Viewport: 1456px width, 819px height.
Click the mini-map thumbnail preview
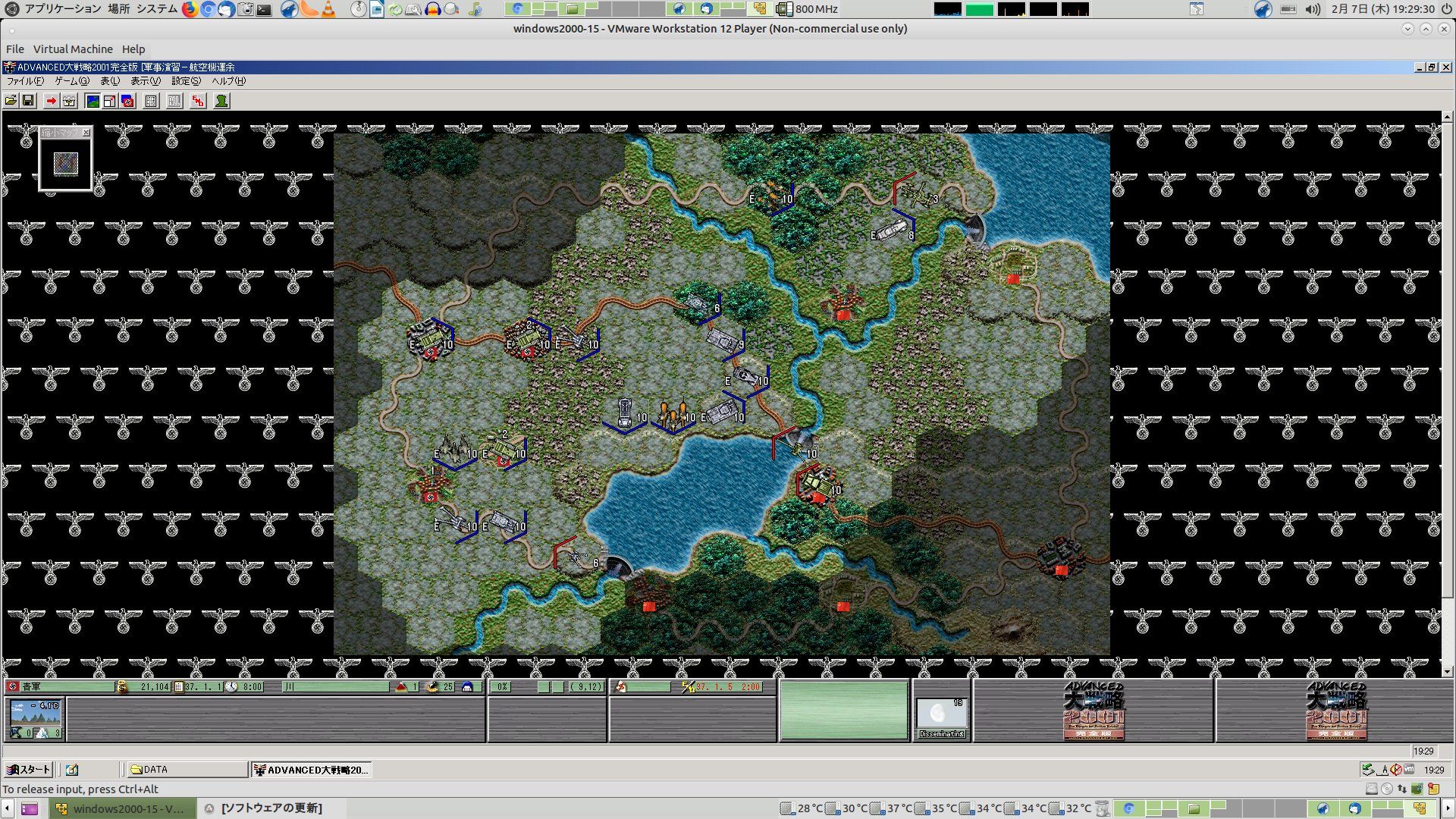[66, 163]
